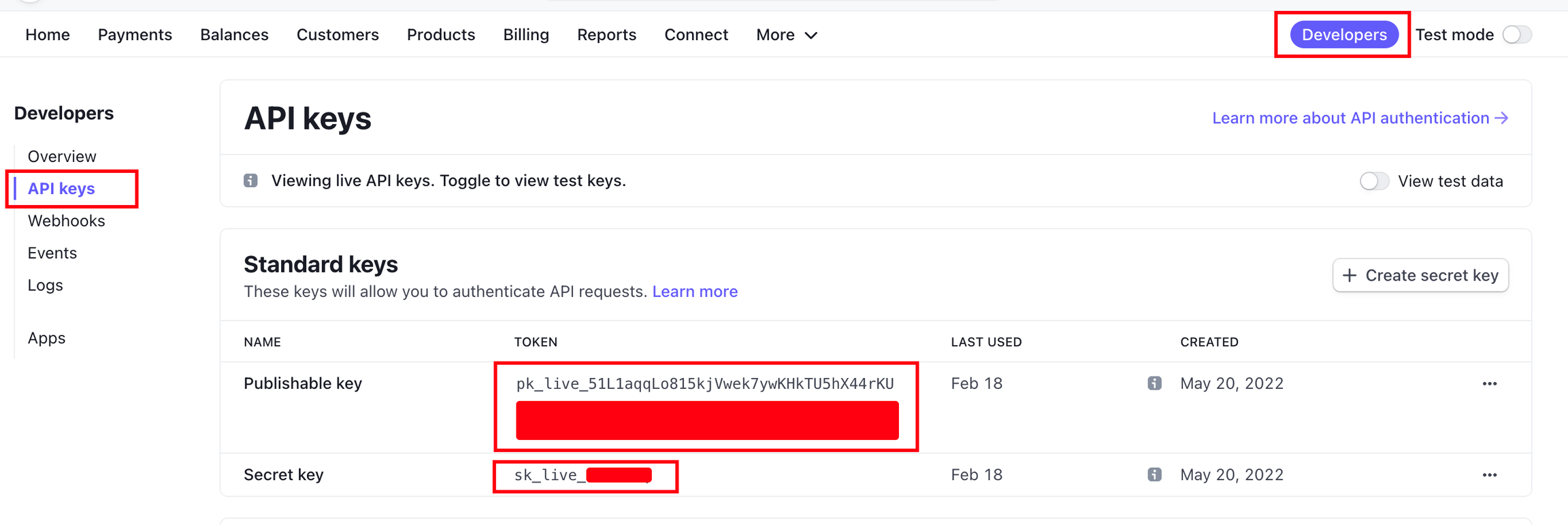
Task: Open Apps in sidebar
Action: click(46, 338)
